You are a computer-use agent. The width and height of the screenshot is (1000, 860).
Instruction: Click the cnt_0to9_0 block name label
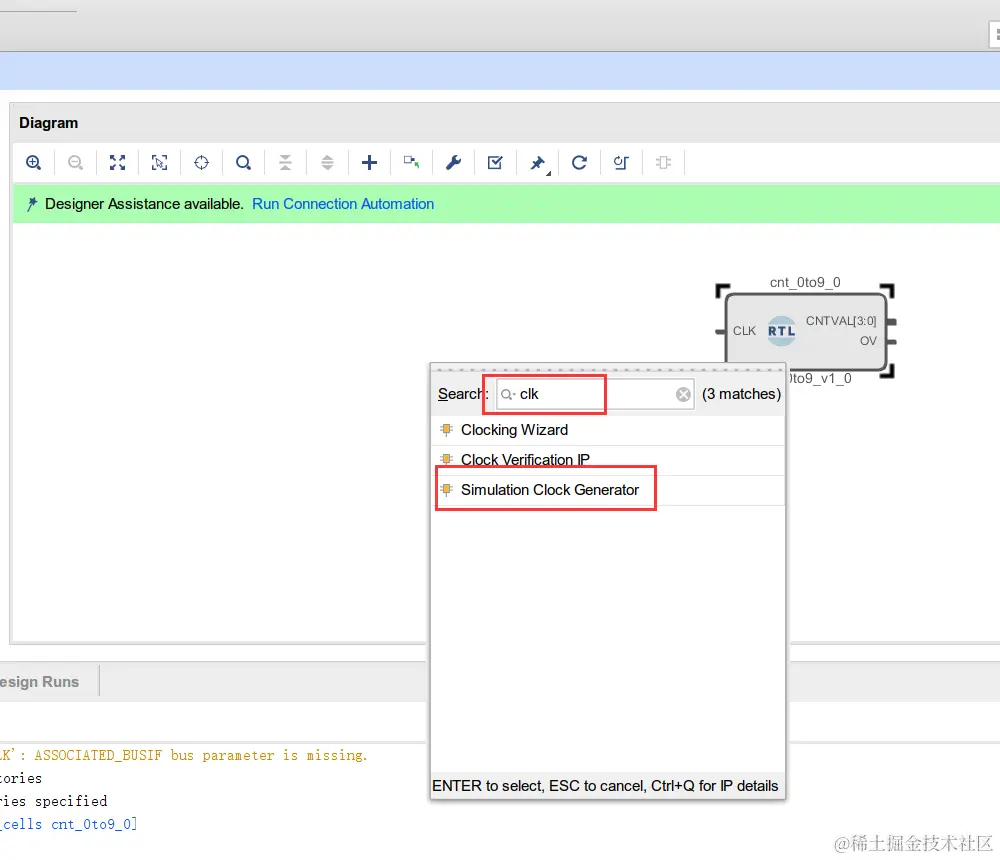click(805, 282)
